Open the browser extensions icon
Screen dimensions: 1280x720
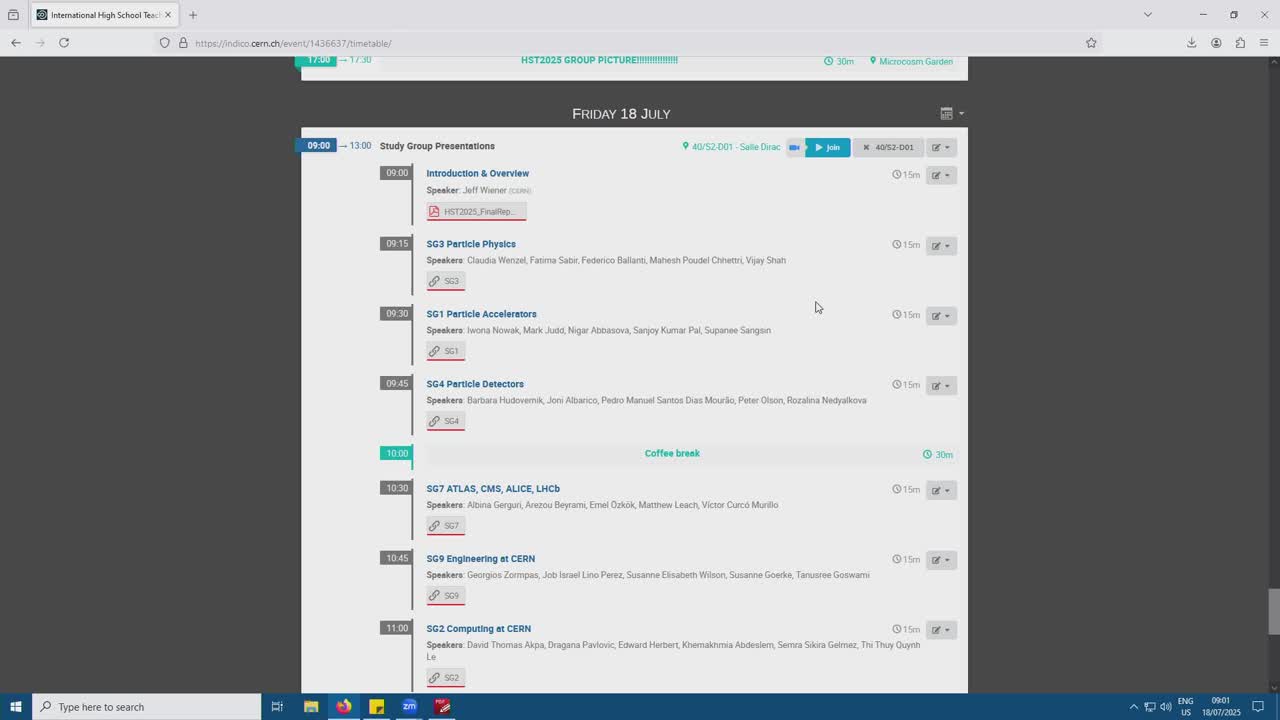pyautogui.click(x=1240, y=43)
